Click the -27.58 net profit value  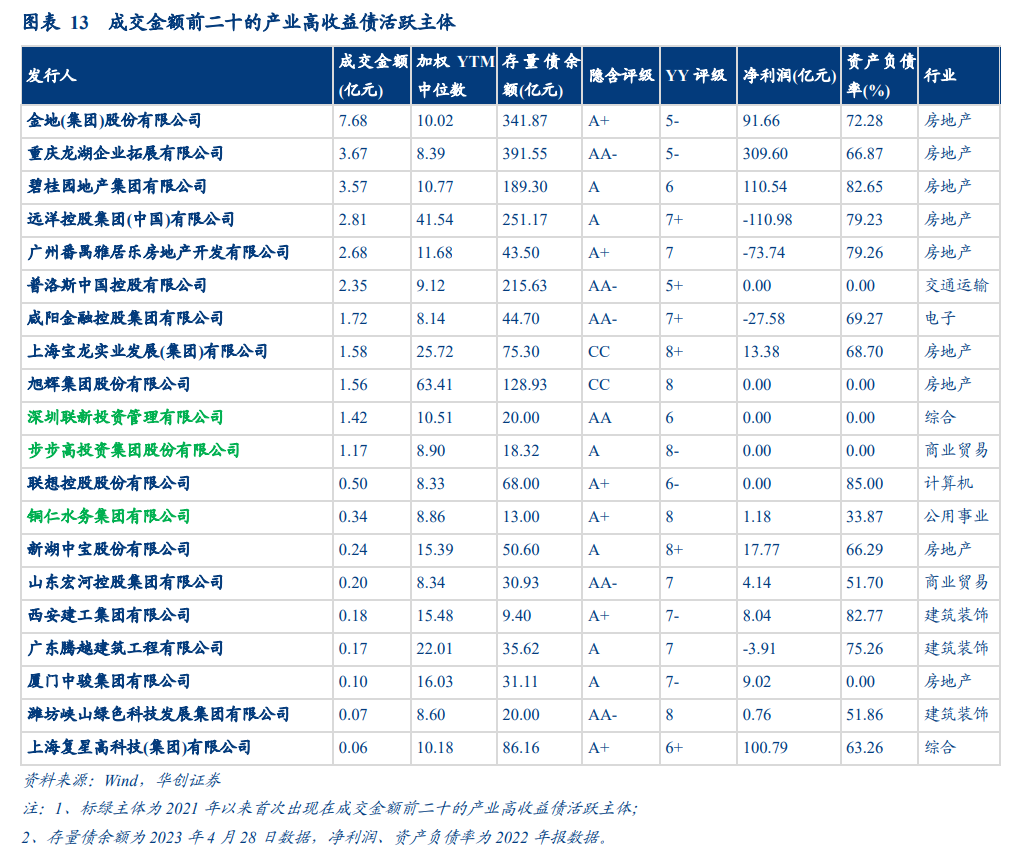click(764, 318)
